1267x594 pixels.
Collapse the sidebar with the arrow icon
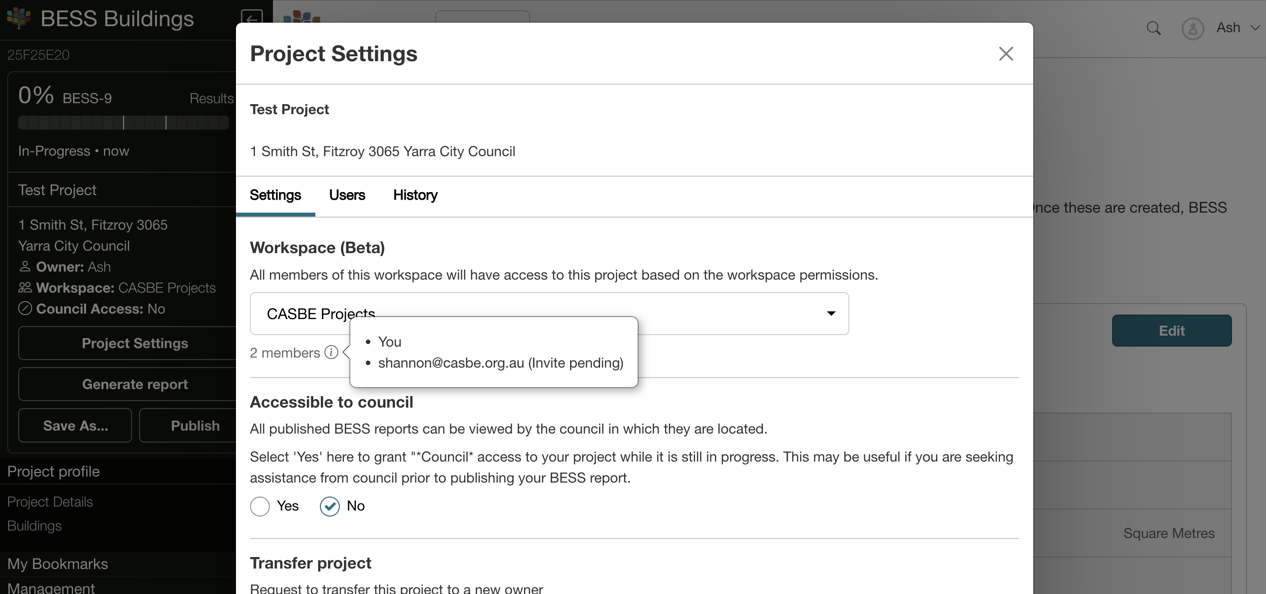[x=251, y=19]
